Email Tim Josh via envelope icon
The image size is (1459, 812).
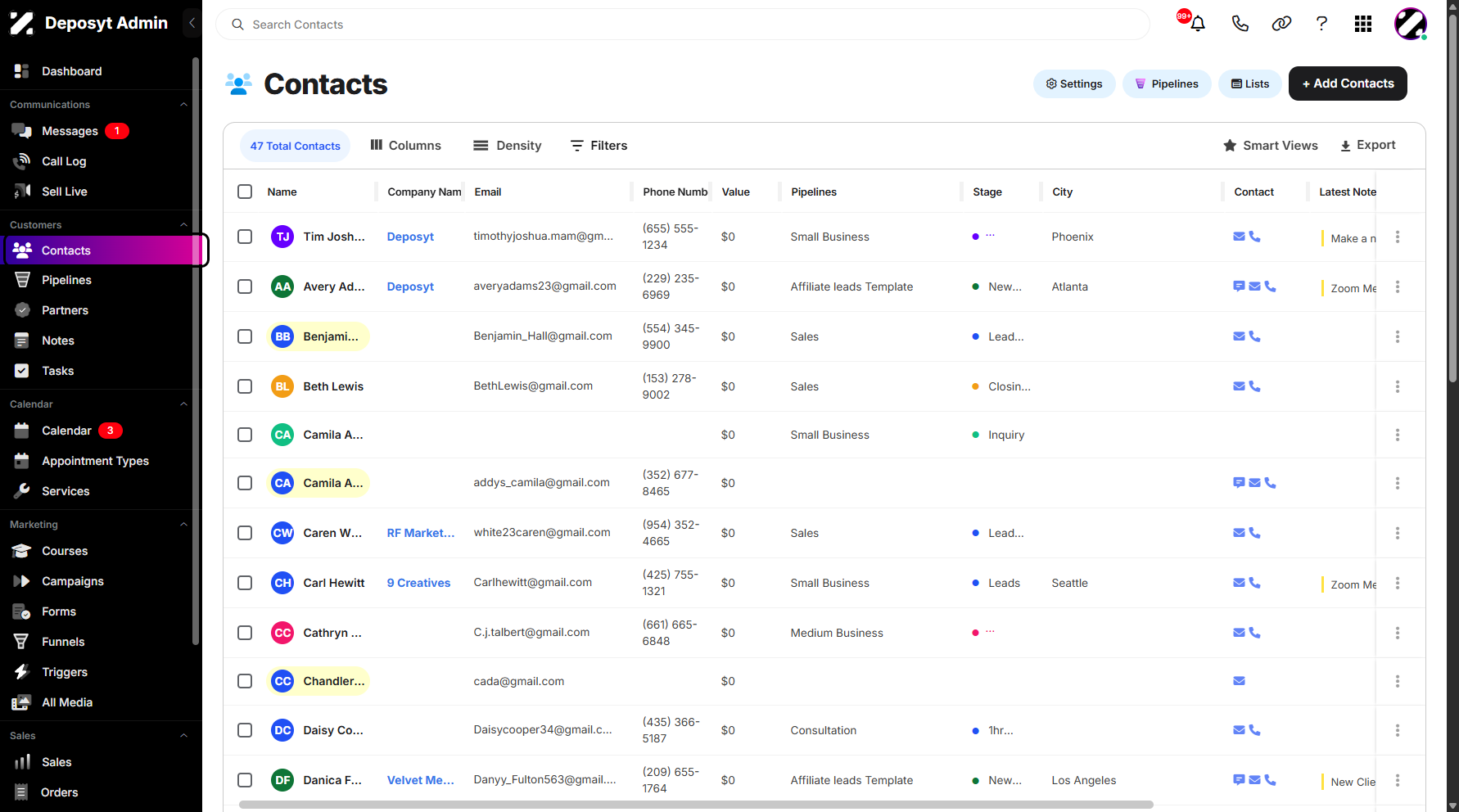[1239, 237]
